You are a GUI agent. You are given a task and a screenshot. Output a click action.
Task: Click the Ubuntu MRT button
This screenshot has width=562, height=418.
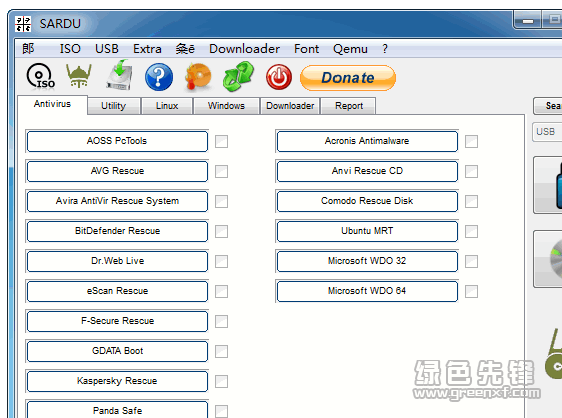[367, 231]
